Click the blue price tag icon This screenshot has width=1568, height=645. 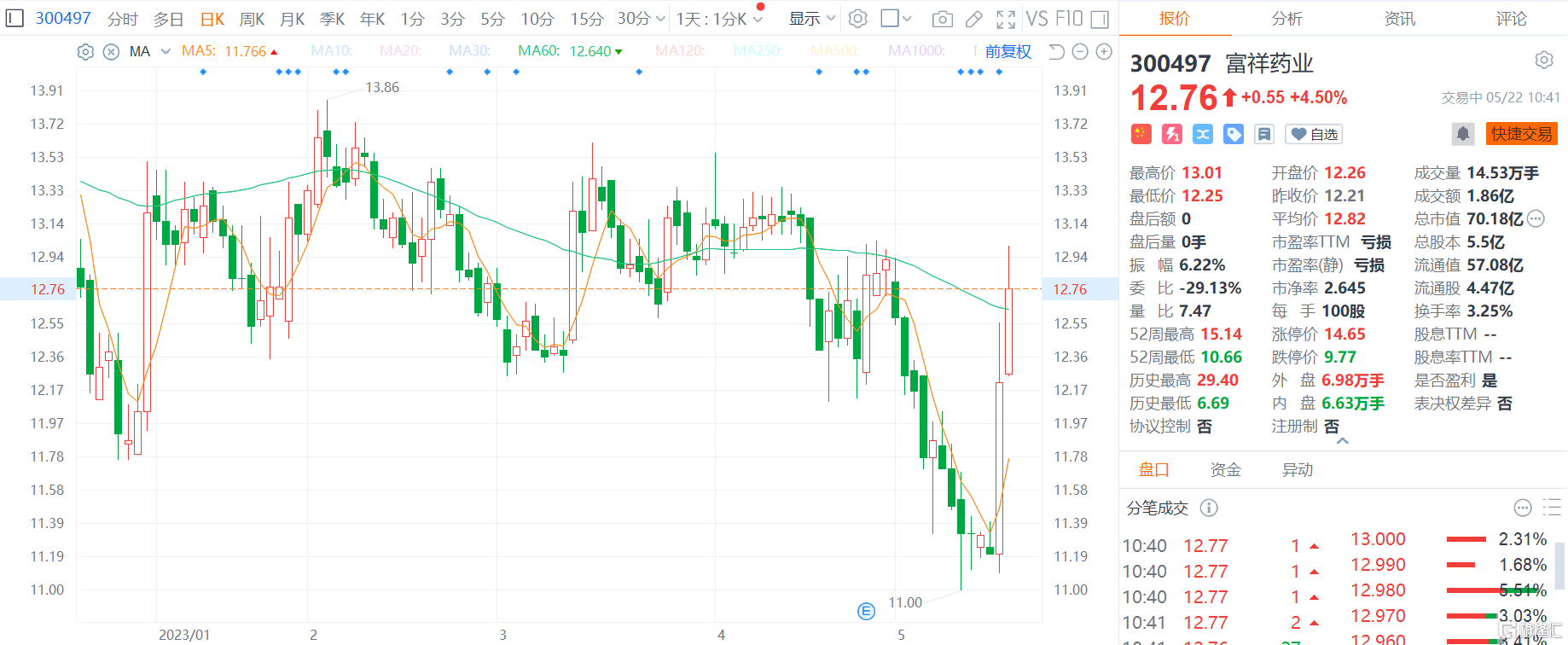(1234, 134)
